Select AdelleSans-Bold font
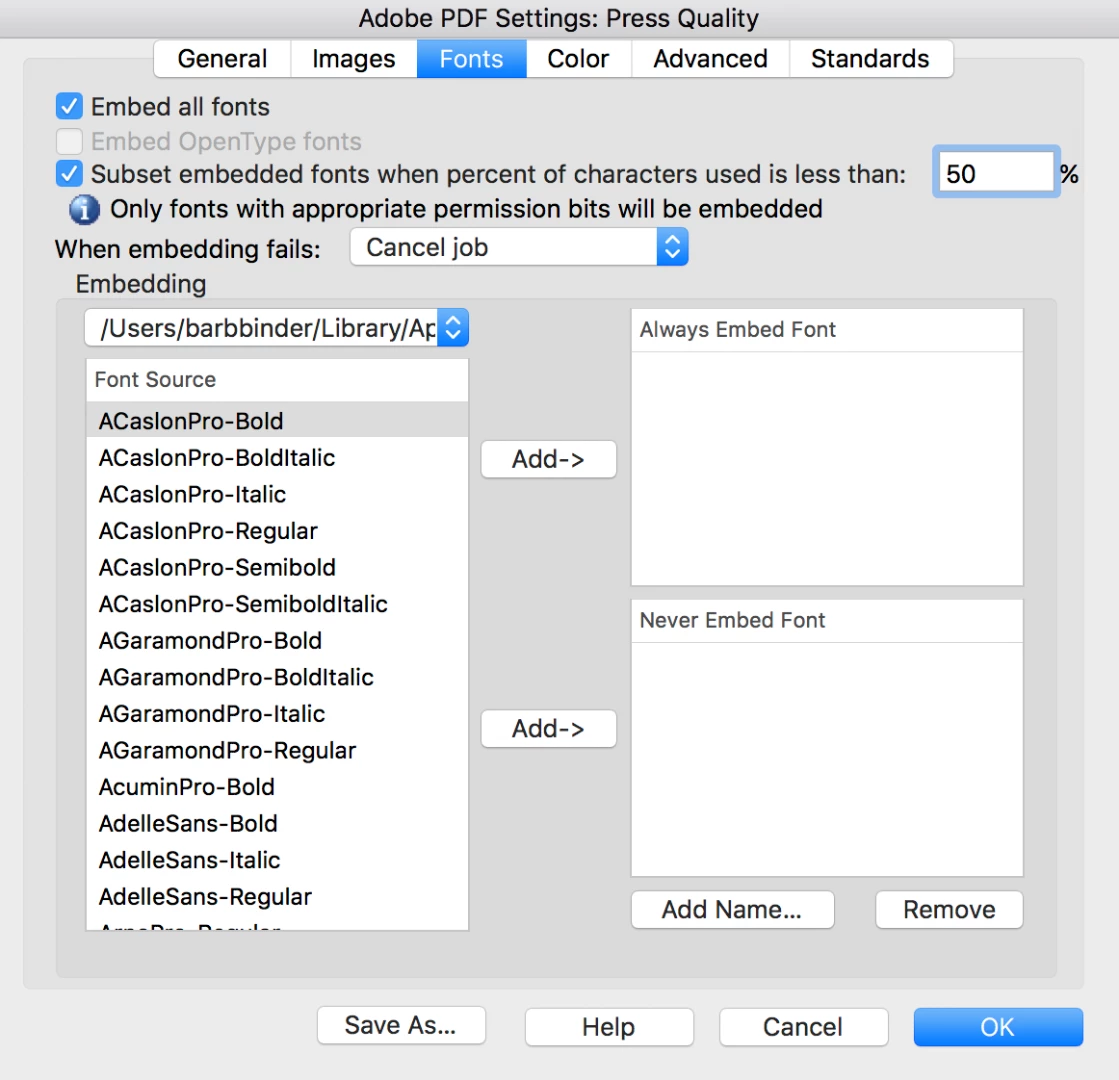The width and height of the screenshot is (1119, 1080). coord(277,823)
